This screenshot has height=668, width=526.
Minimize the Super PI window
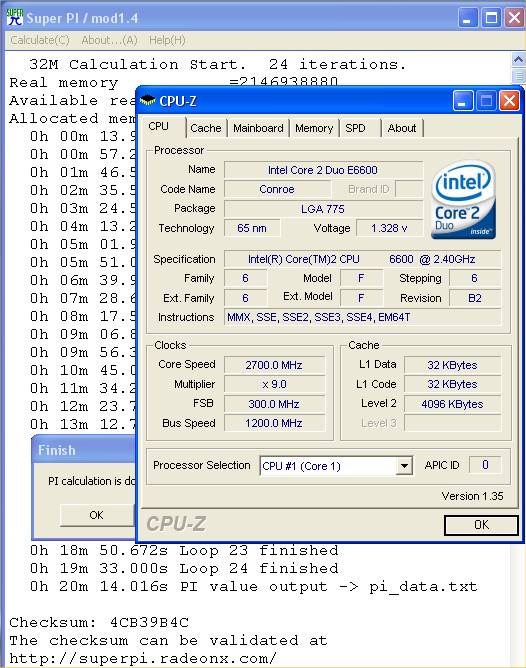468,18
